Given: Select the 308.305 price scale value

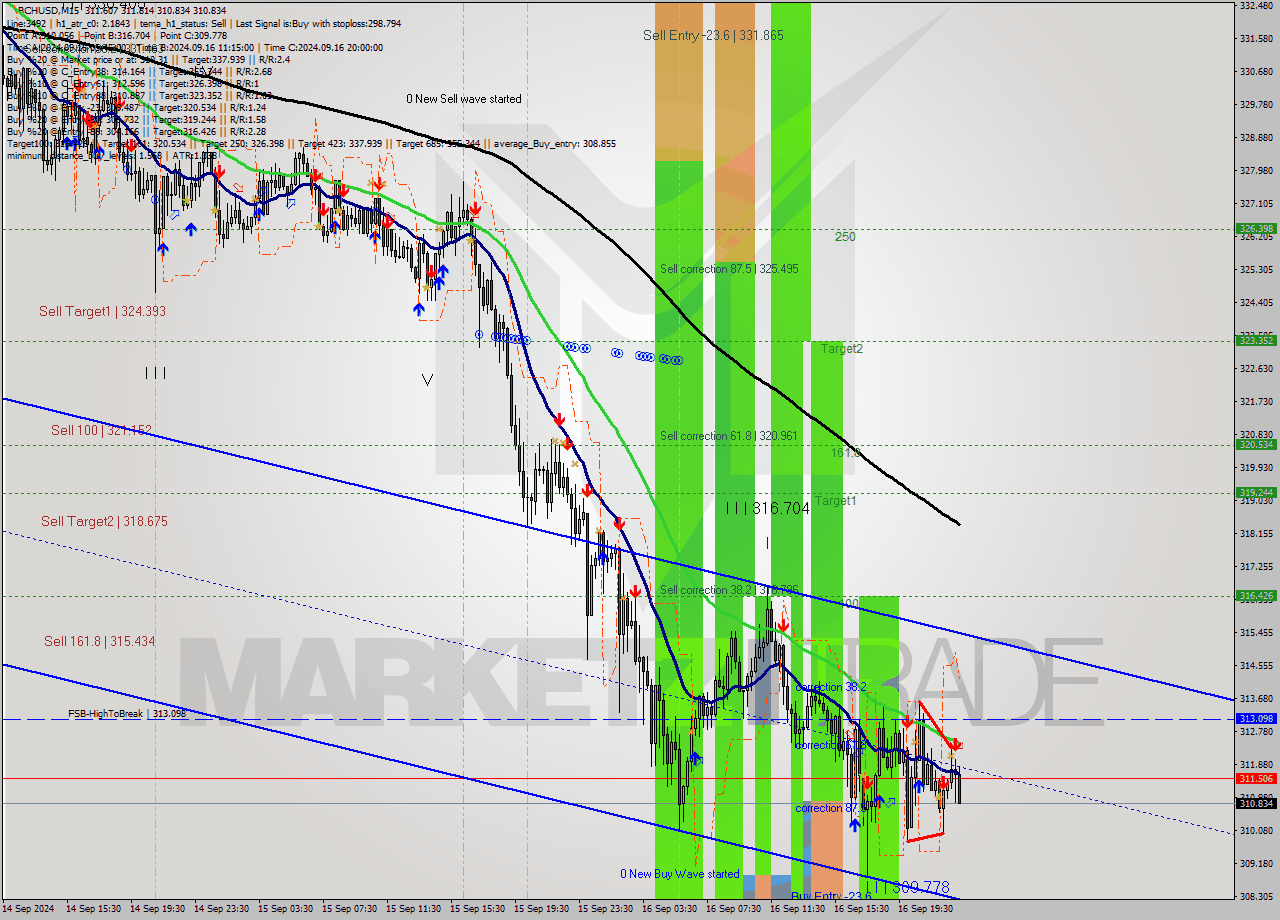Looking at the screenshot, I should (1256, 896).
